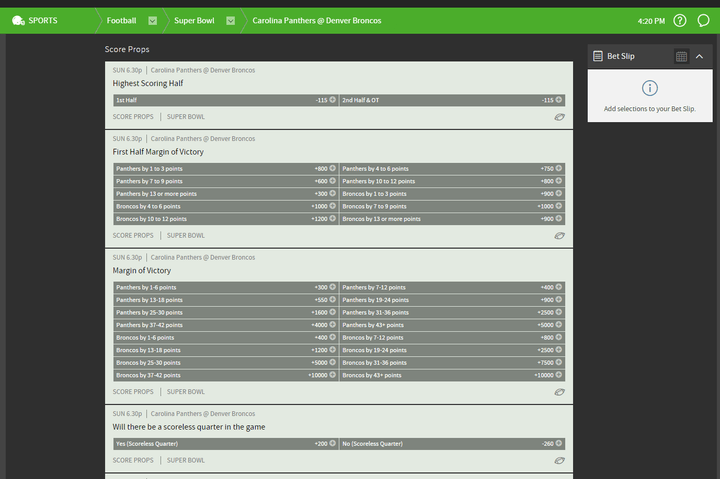The height and width of the screenshot is (479, 720).
Task: Collapse the Bet Slip panel
Action: point(699,56)
